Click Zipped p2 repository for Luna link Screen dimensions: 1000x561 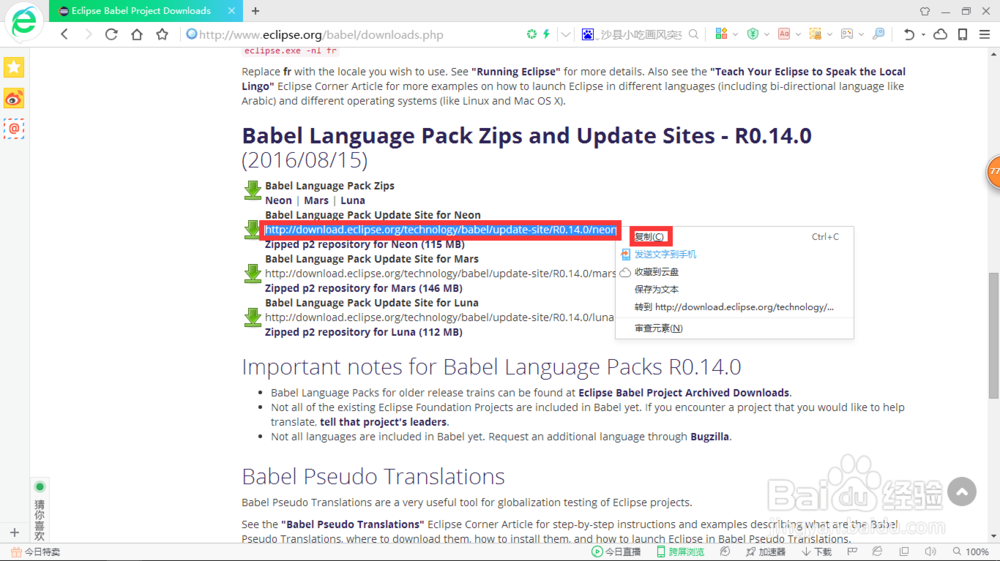pos(364,332)
